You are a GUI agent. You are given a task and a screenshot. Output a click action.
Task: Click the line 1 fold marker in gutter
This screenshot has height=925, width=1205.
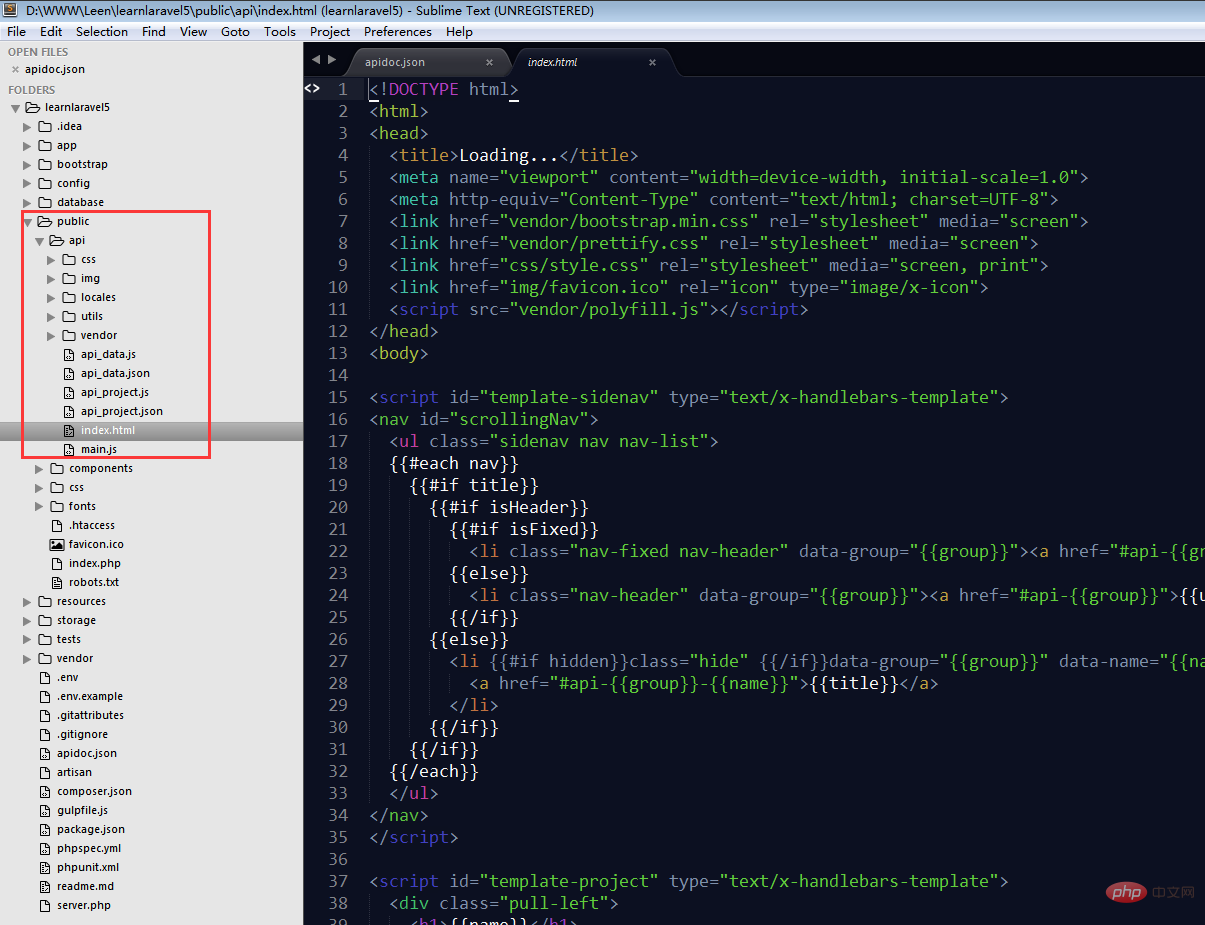tap(312, 88)
